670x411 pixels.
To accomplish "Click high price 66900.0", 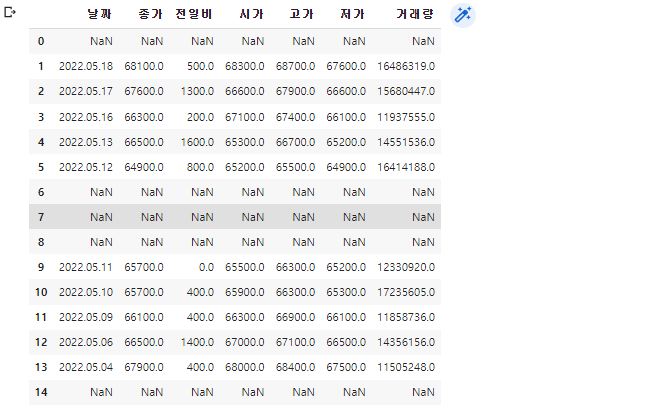I will (295, 317).
